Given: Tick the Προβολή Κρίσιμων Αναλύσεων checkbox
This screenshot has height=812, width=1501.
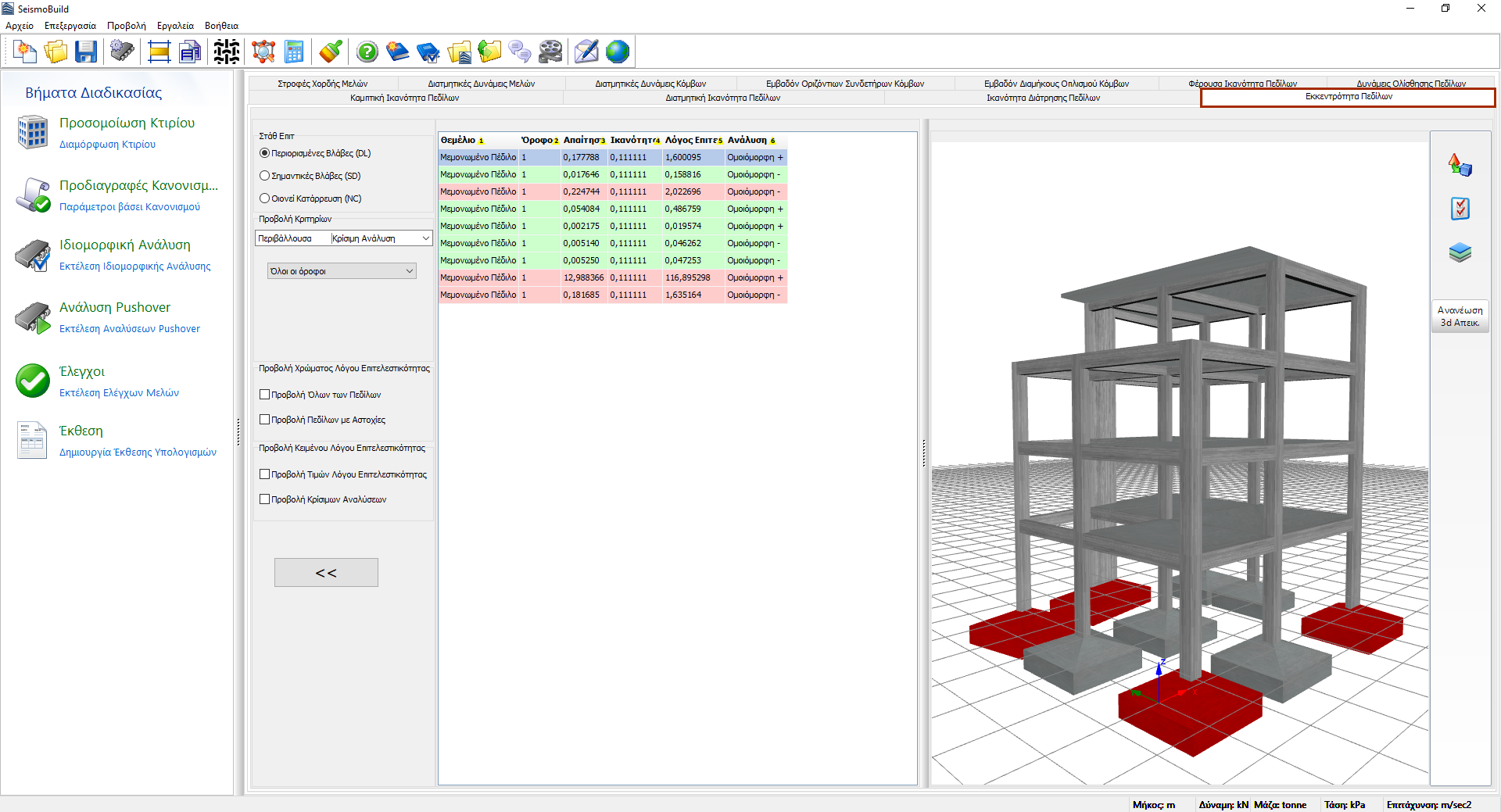Looking at the screenshot, I should 265,499.
